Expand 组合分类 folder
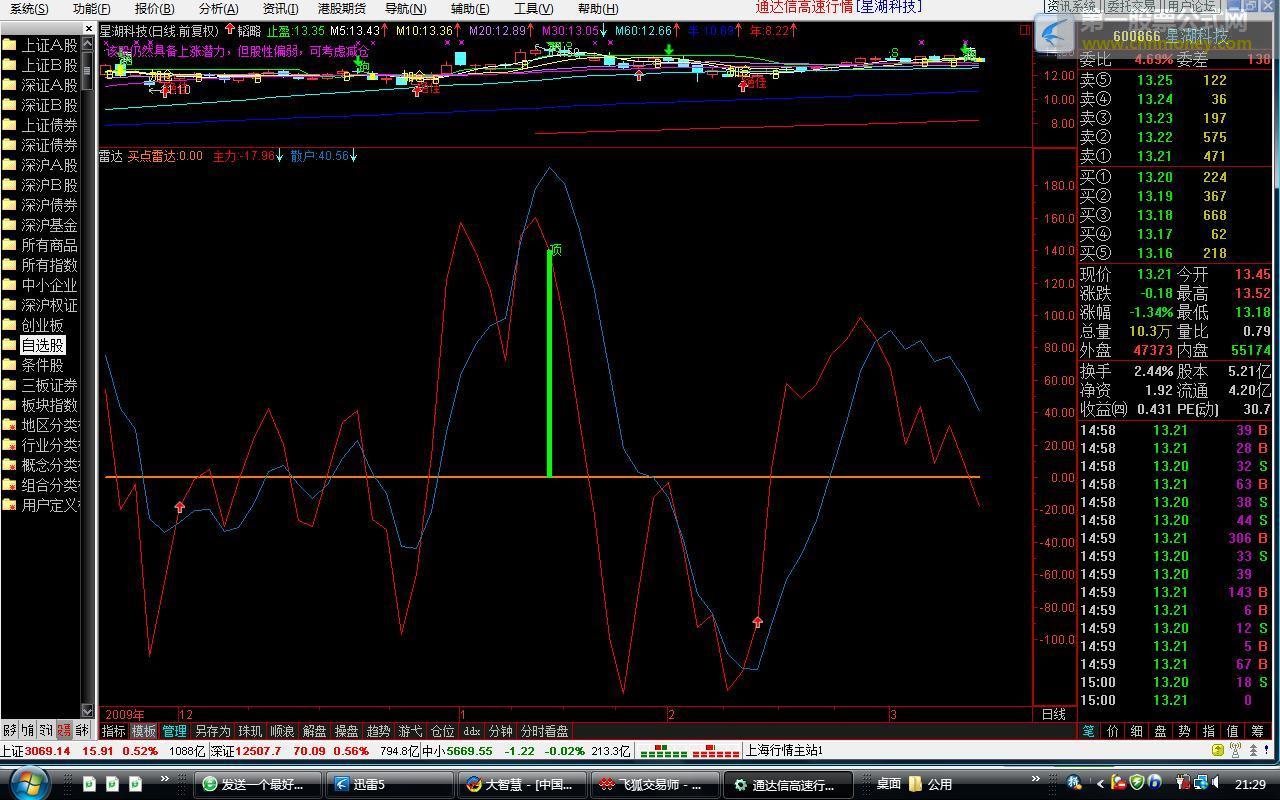 pyautogui.click(x=40, y=485)
